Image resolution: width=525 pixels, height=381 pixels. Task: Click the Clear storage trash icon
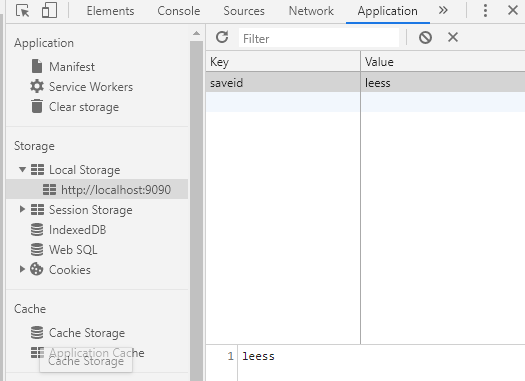[37, 106]
